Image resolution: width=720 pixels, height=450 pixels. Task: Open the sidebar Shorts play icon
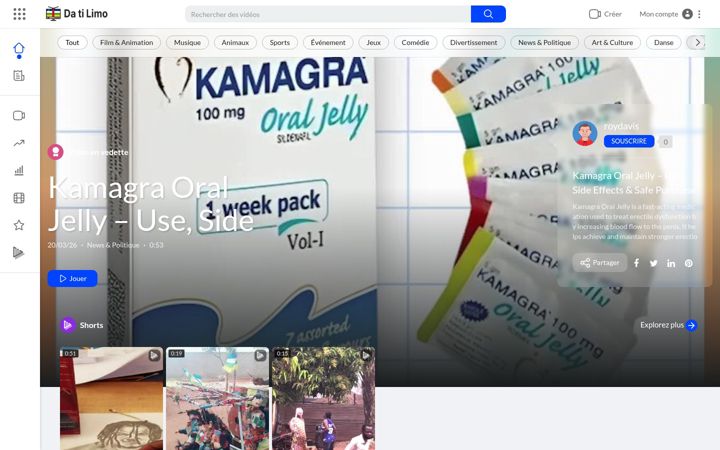[x=18, y=253]
